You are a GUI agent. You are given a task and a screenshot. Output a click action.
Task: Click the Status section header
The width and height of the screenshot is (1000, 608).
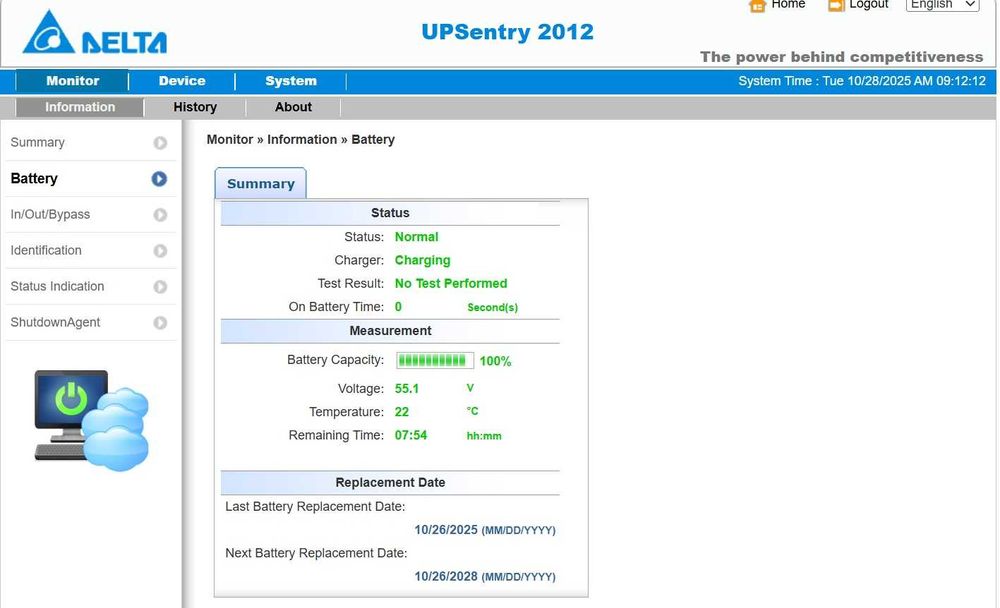pos(390,213)
